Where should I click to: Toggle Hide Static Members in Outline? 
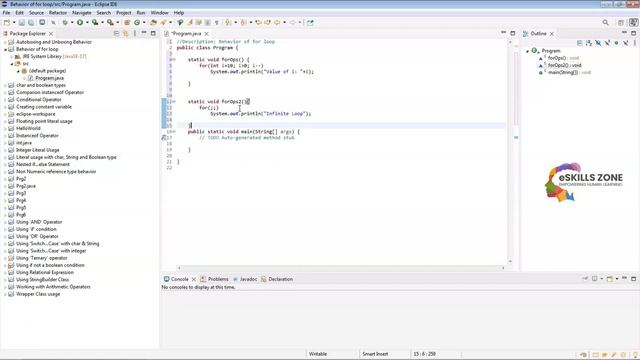pos(607,43)
